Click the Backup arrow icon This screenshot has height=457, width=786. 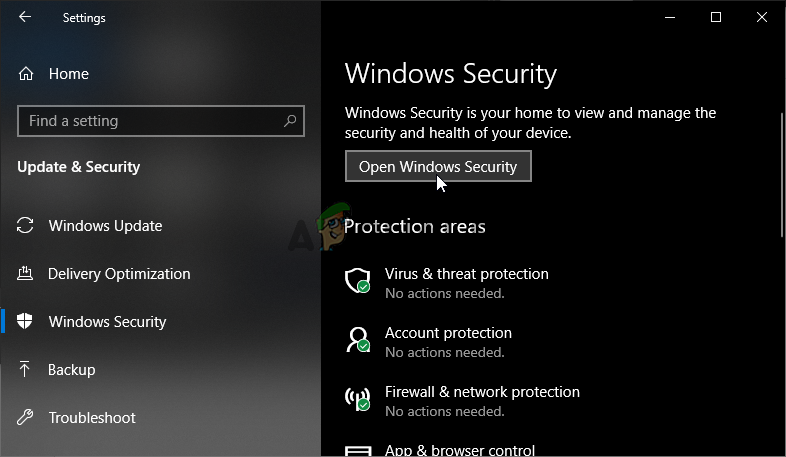(x=26, y=370)
